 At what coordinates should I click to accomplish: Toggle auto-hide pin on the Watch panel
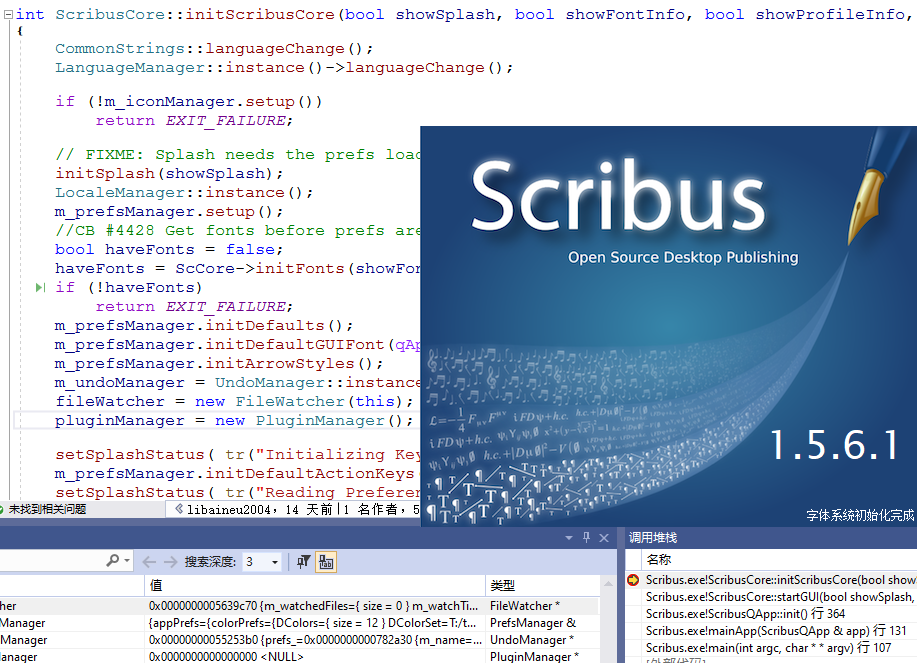pyautogui.click(x=587, y=537)
